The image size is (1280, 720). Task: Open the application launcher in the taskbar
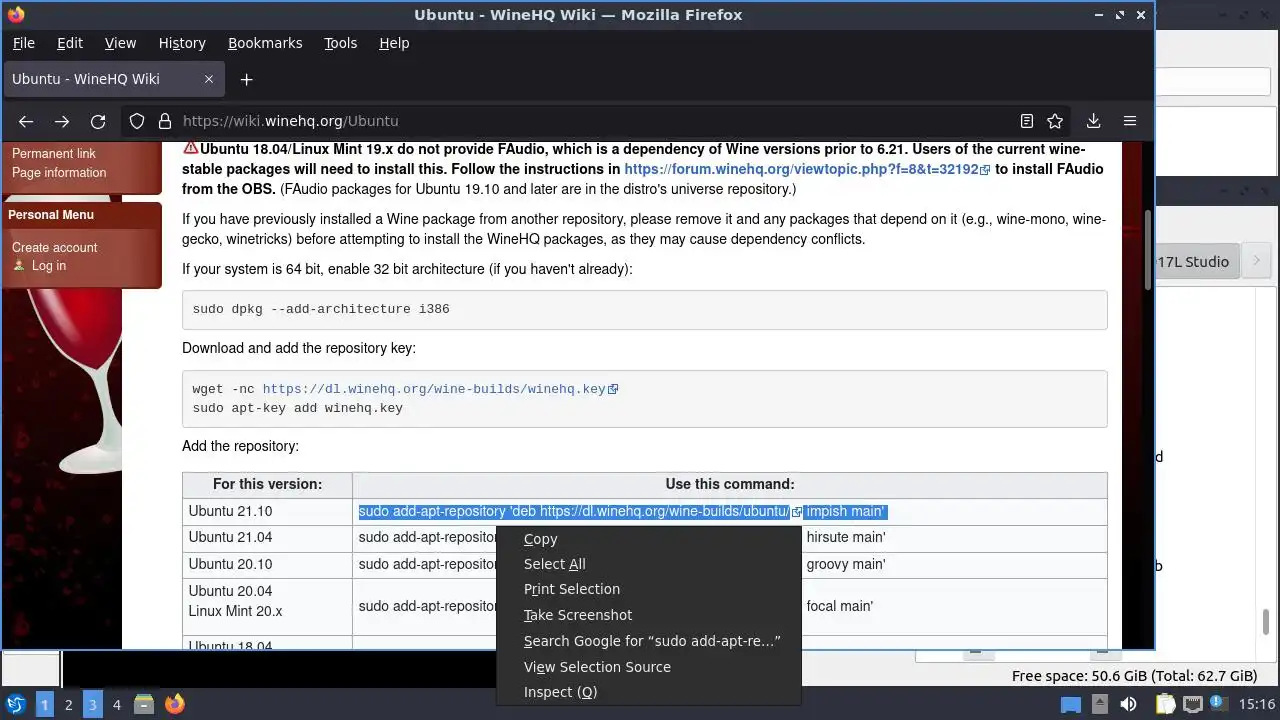pyautogui.click(x=16, y=705)
